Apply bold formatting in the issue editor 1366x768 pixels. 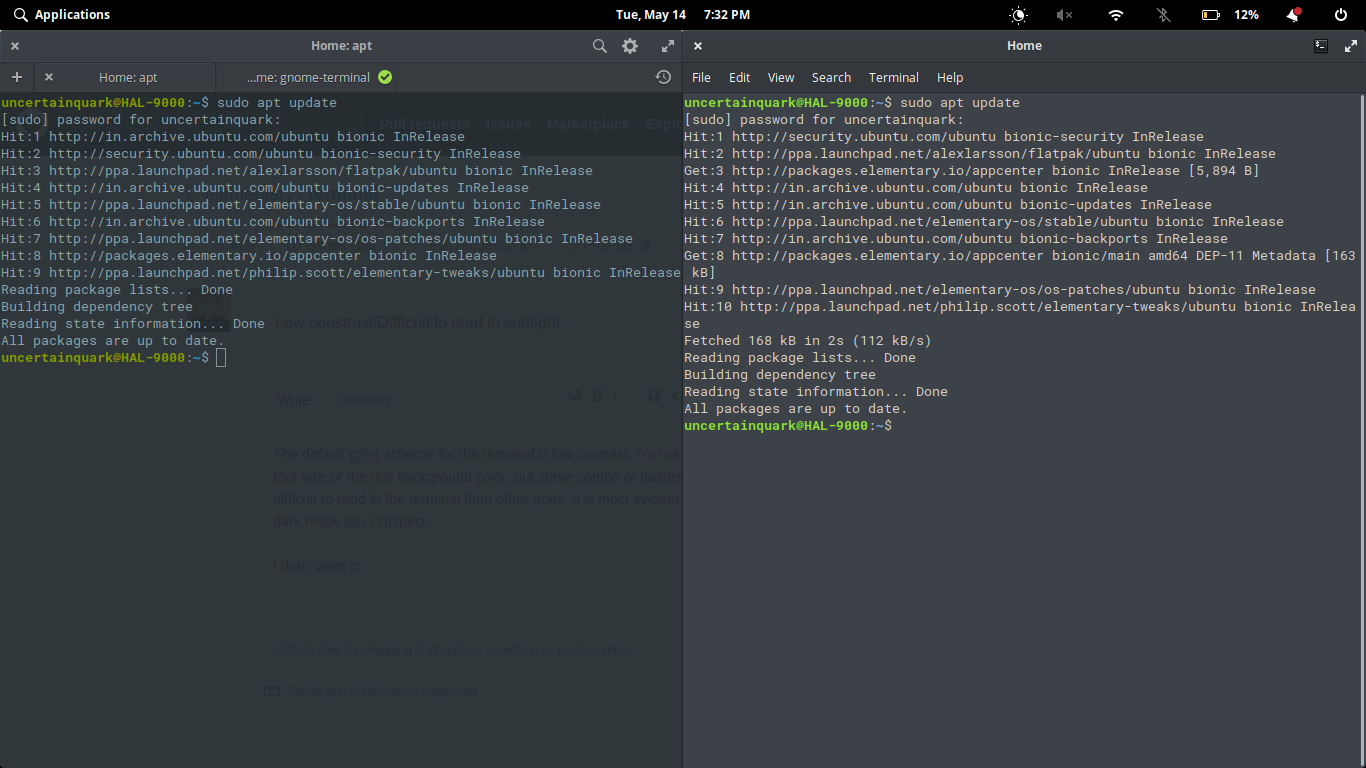(595, 396)
